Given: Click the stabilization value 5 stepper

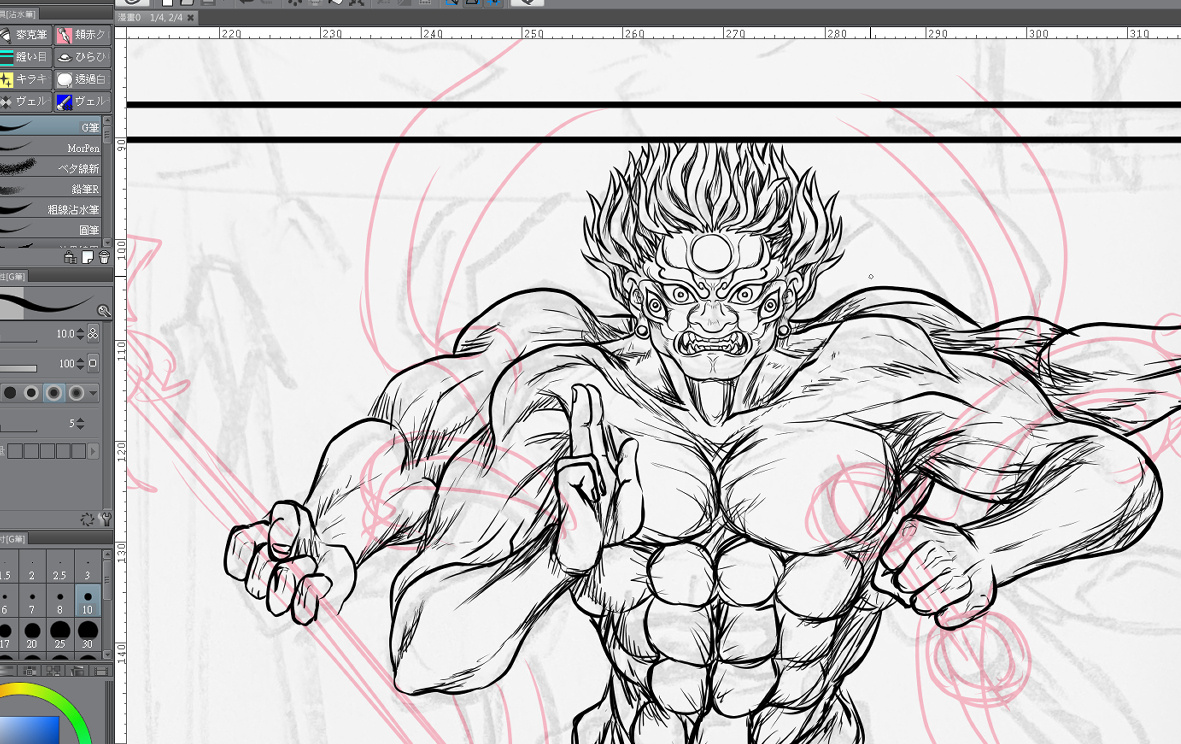Looking at the screenshot, I should click(x=81, y=423).
